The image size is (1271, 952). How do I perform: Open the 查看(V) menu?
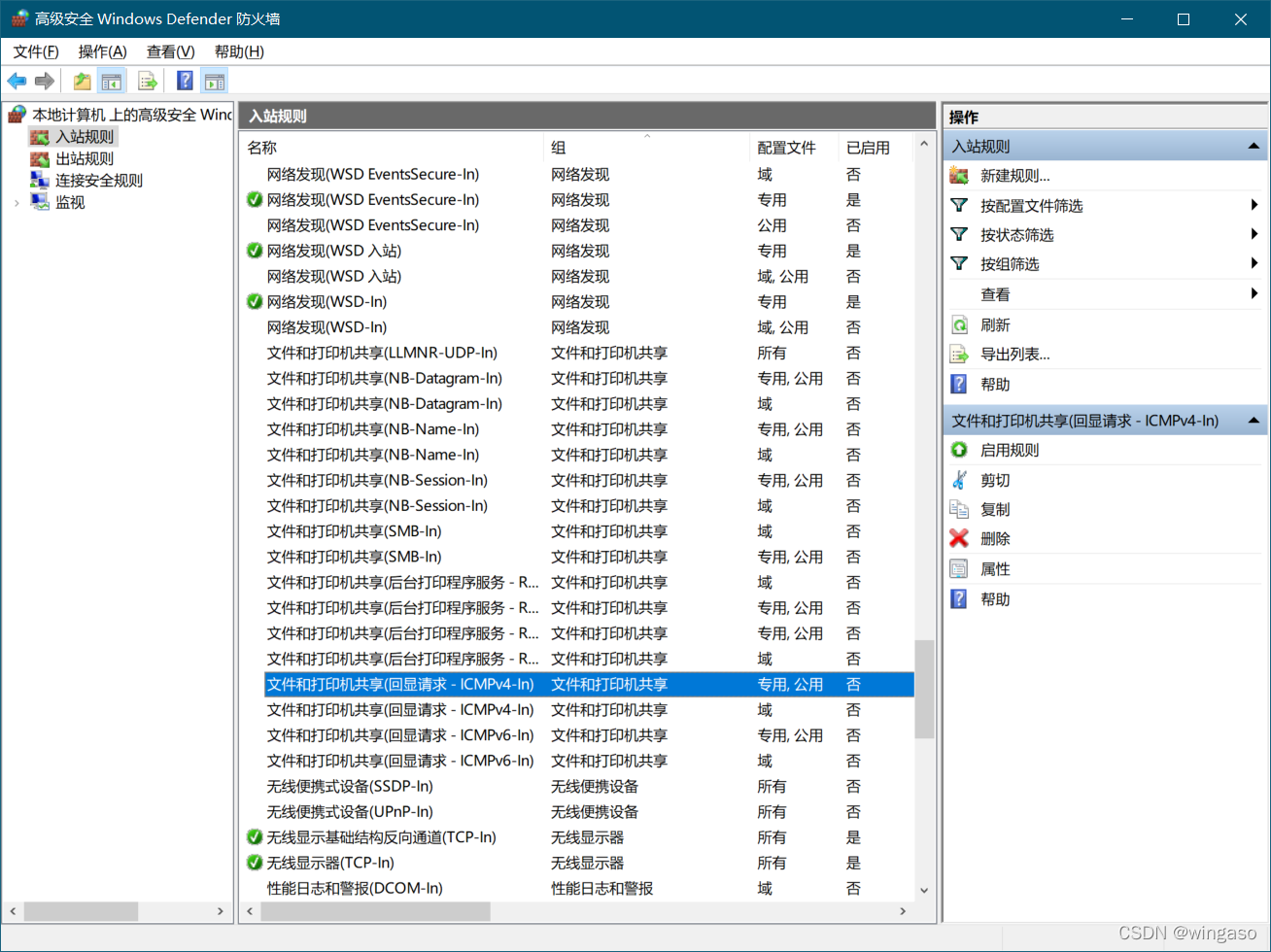(170, 51)
